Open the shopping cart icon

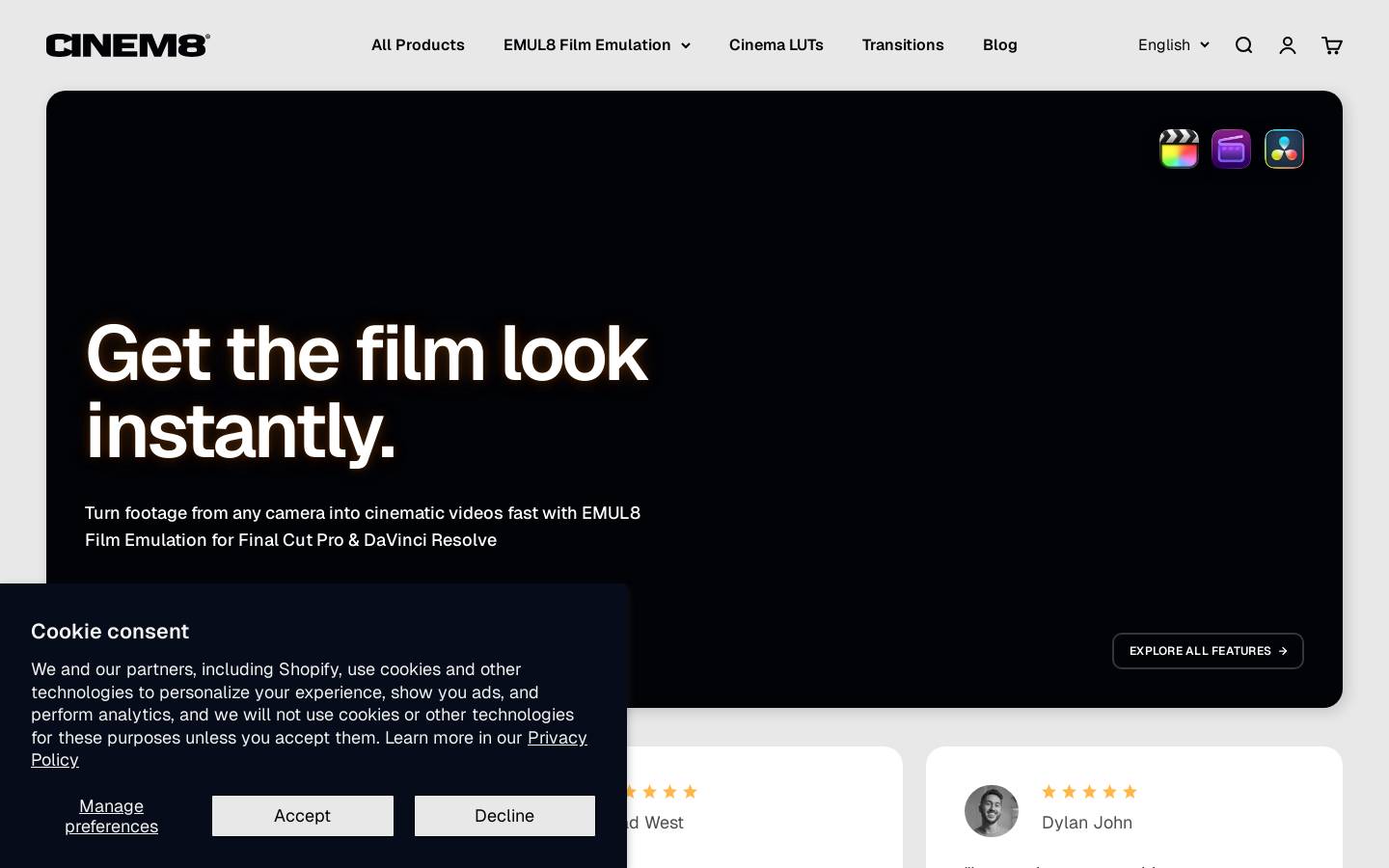(x=1332, y=45)
